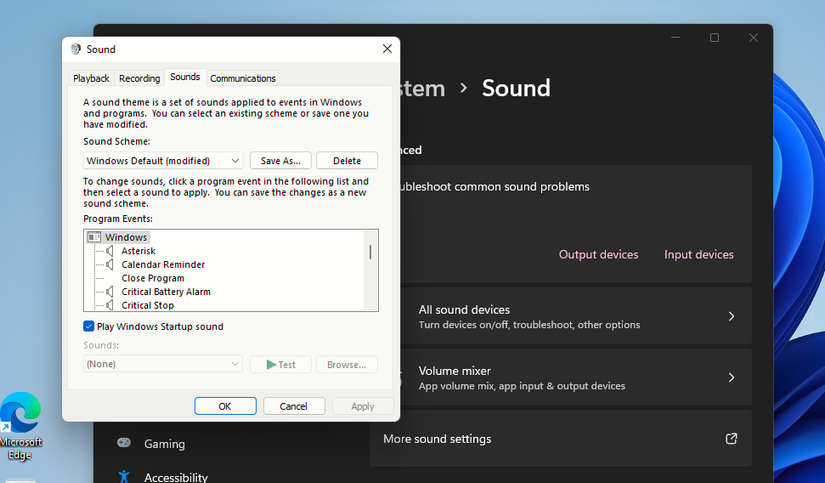Viewport: 825px width, 483px height.
Task: Click the Windows folder icon in Program Events
Action: (94, 237)
